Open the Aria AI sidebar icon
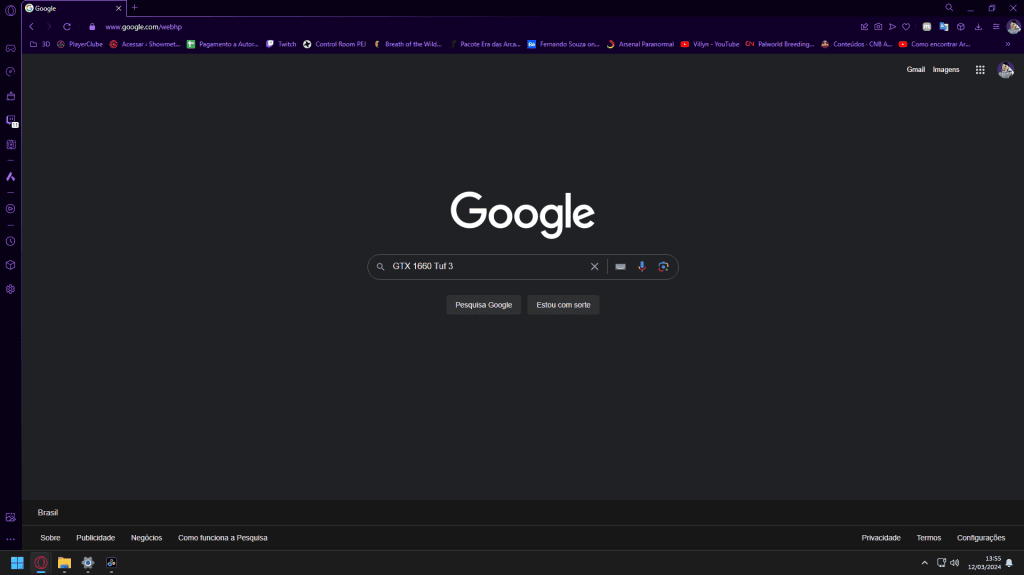 pyautogui.click(x=10, y=177)
